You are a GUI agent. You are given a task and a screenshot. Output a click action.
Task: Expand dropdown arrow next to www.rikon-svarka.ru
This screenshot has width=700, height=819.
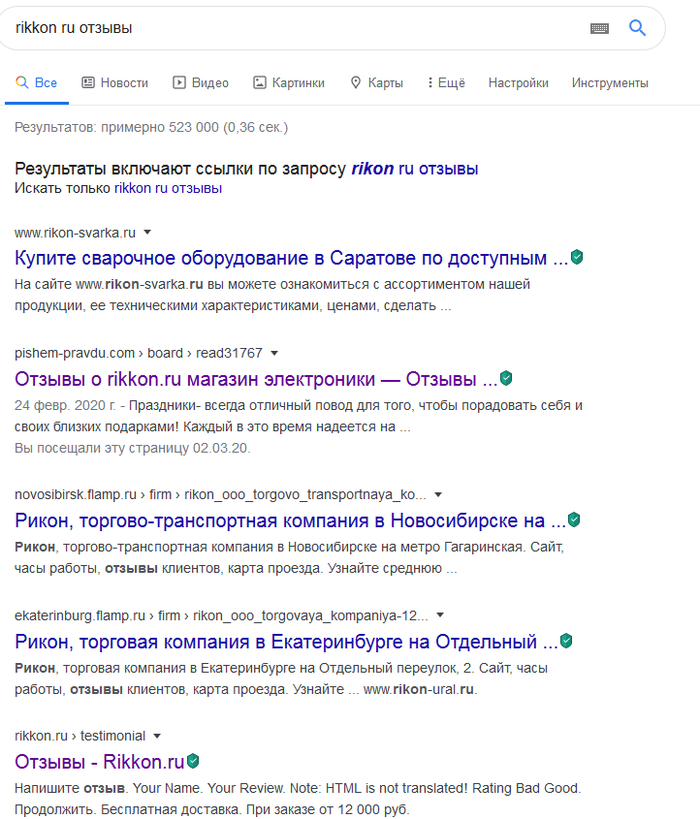click(147, 232)
